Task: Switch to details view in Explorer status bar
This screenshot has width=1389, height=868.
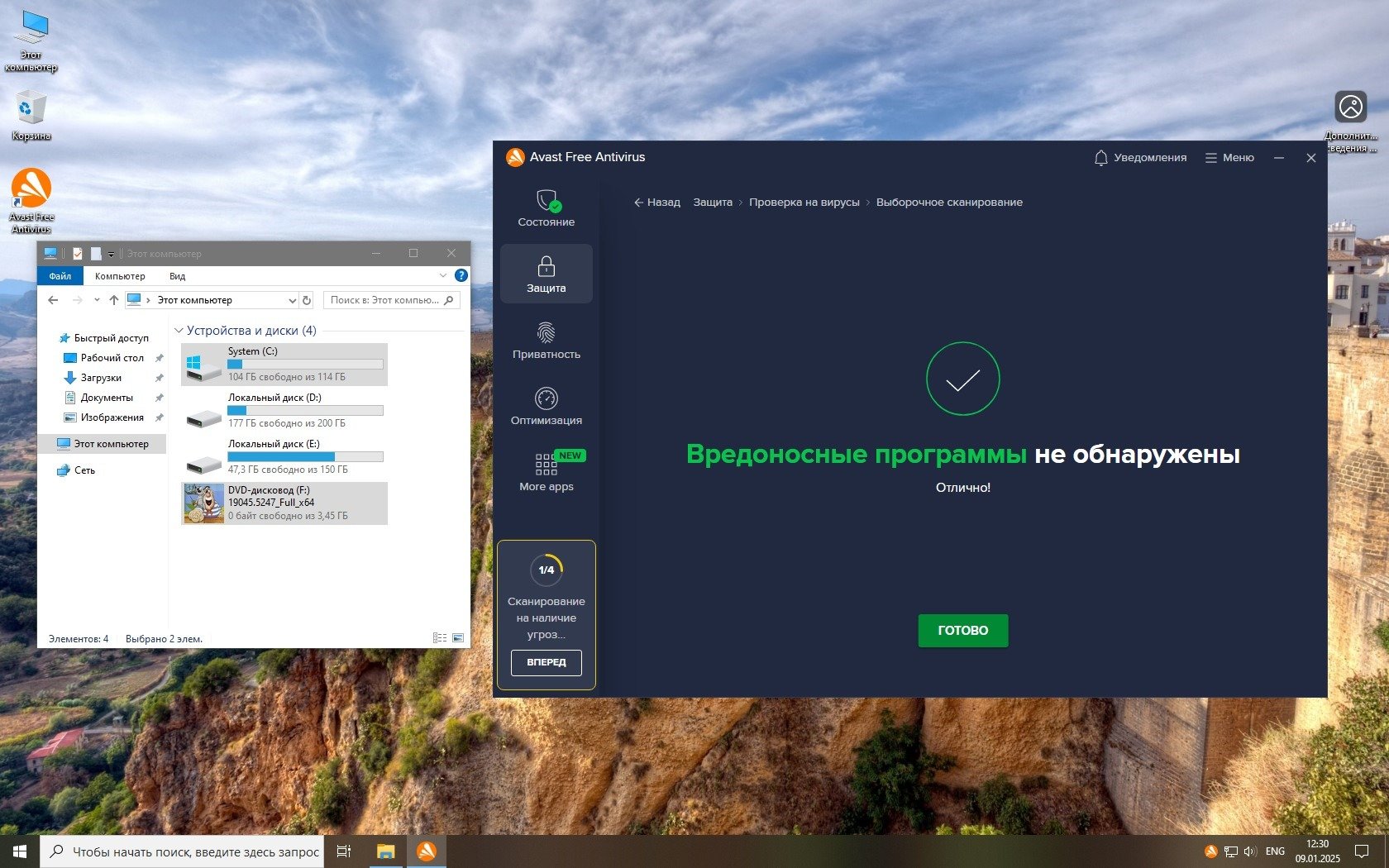Action: coord(439,638)
